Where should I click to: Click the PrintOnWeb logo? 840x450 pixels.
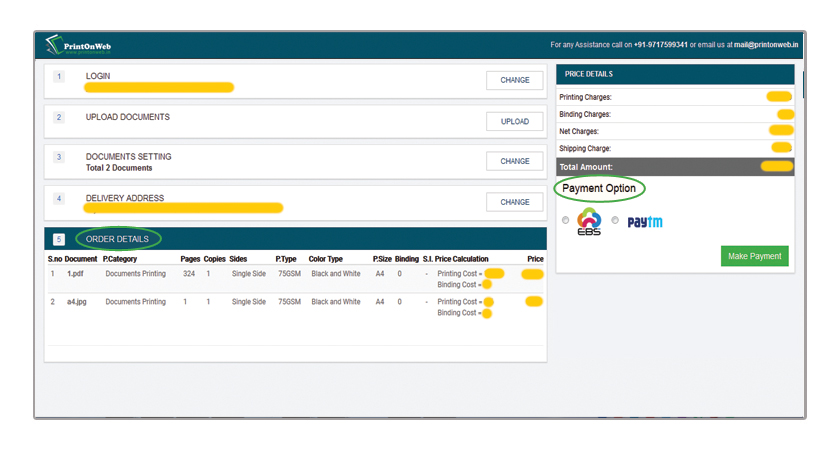(x=78, y=45)
